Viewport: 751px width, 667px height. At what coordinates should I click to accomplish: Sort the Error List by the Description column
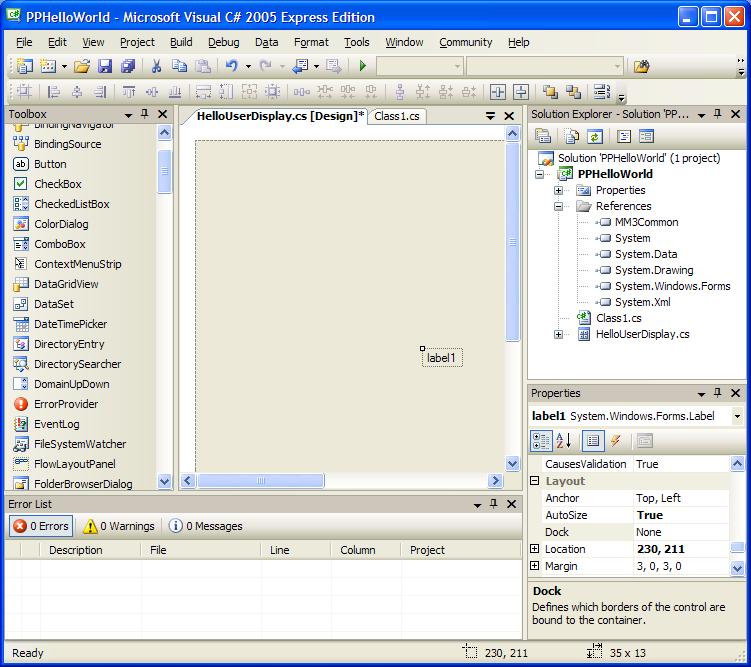[91, 550]
